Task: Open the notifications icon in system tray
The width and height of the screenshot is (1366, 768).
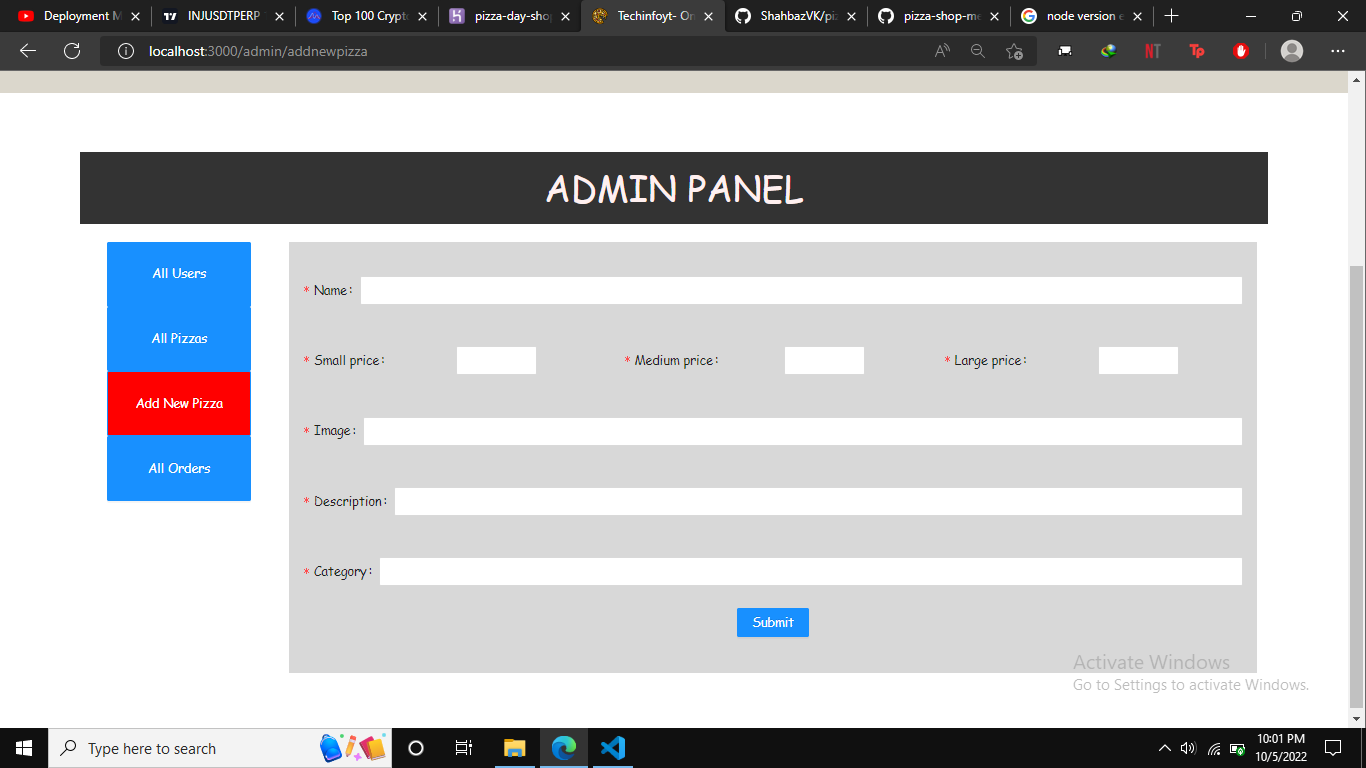Action: [1333, 747]
